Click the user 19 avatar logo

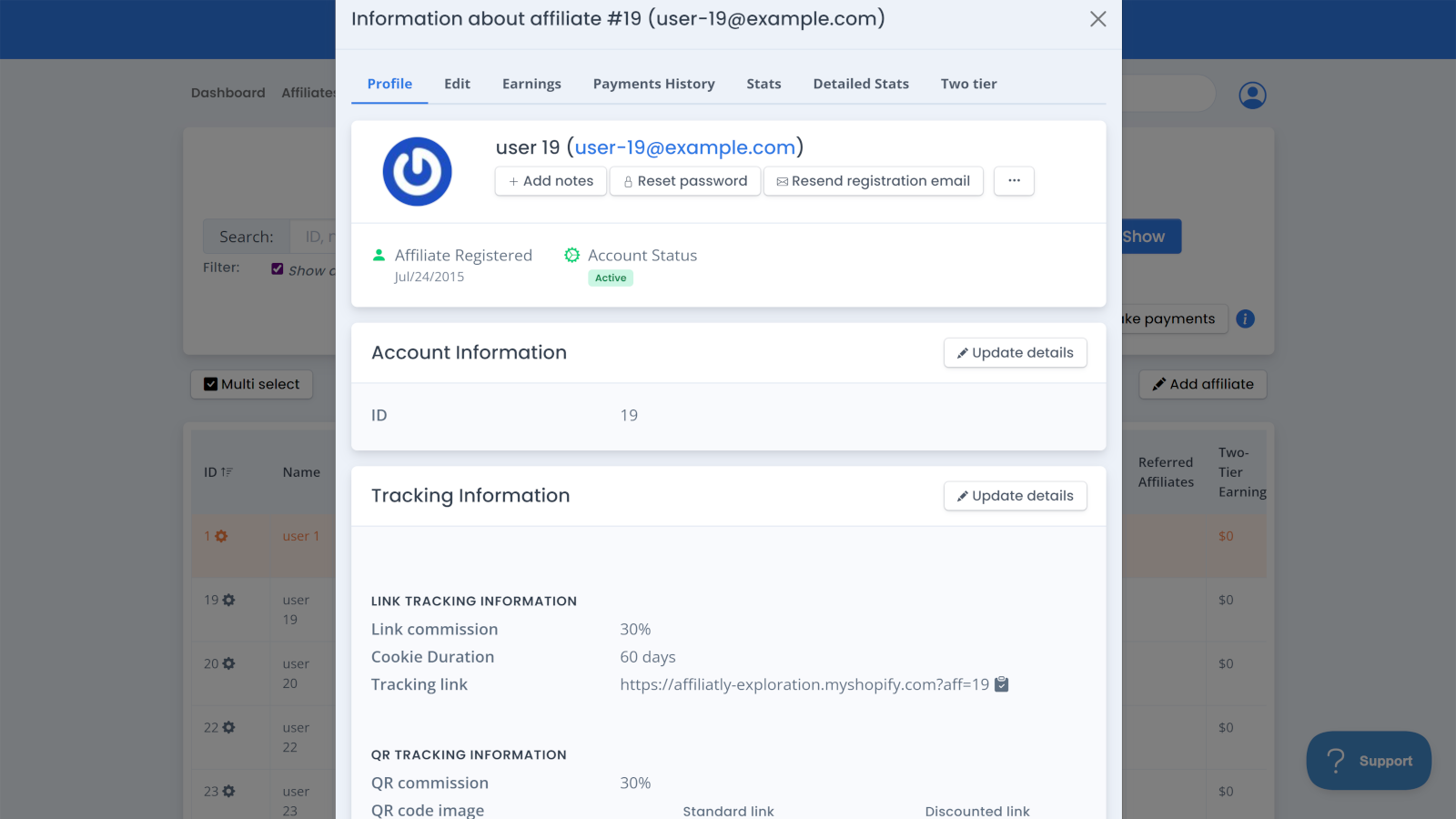(417, 172)
